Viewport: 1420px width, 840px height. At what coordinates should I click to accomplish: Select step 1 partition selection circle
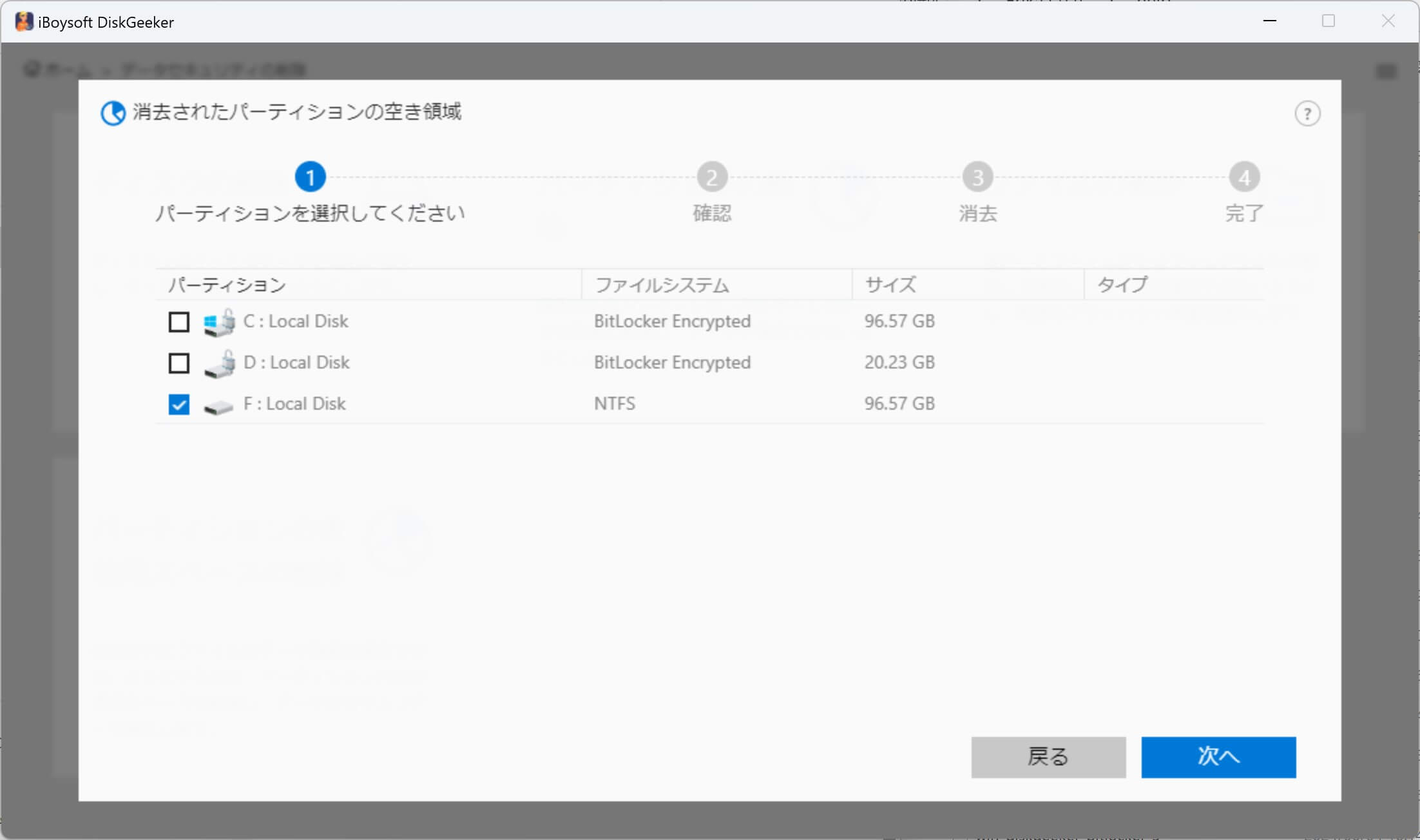(310, 177)
